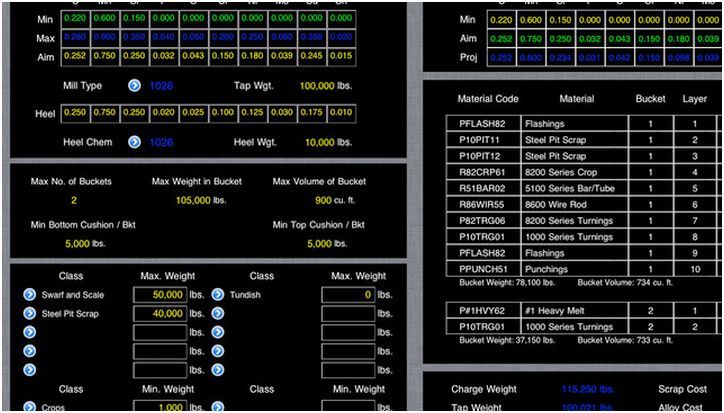This screenshot has height=413, width=724.
Task: Select the Mill Type value 1026
Action: click(161, 86)
